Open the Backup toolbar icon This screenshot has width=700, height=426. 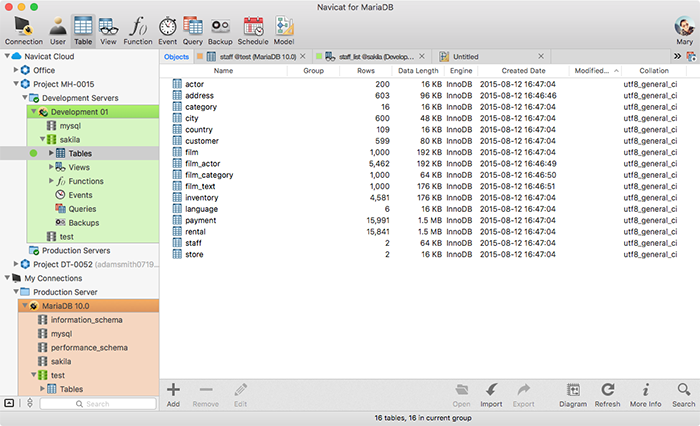pyautogui.click(x=220, y=30)
